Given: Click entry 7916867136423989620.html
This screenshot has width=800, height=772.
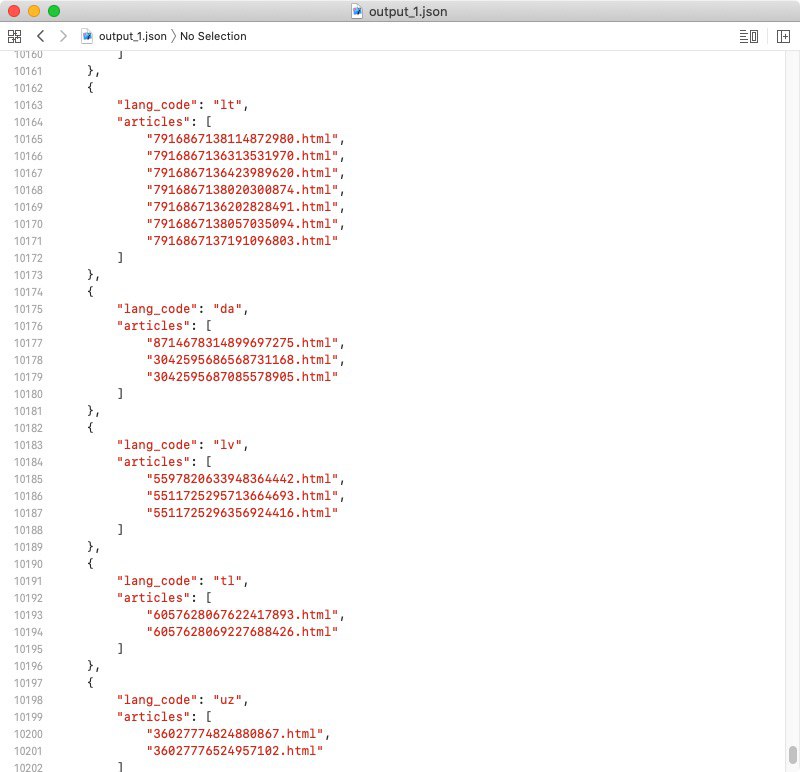Looking at the screenshot, I should click(242, 173).
